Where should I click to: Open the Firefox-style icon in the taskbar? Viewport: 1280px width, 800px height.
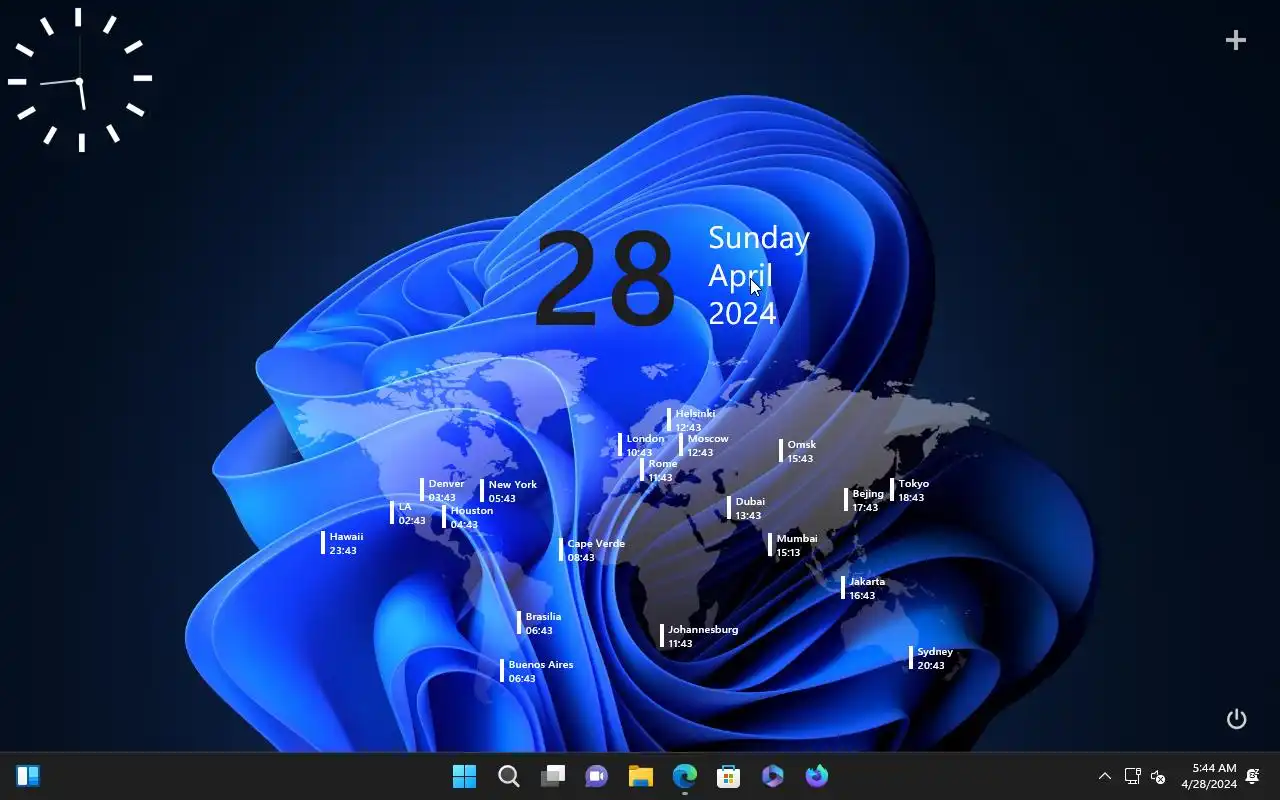click(x=817, y=776)
